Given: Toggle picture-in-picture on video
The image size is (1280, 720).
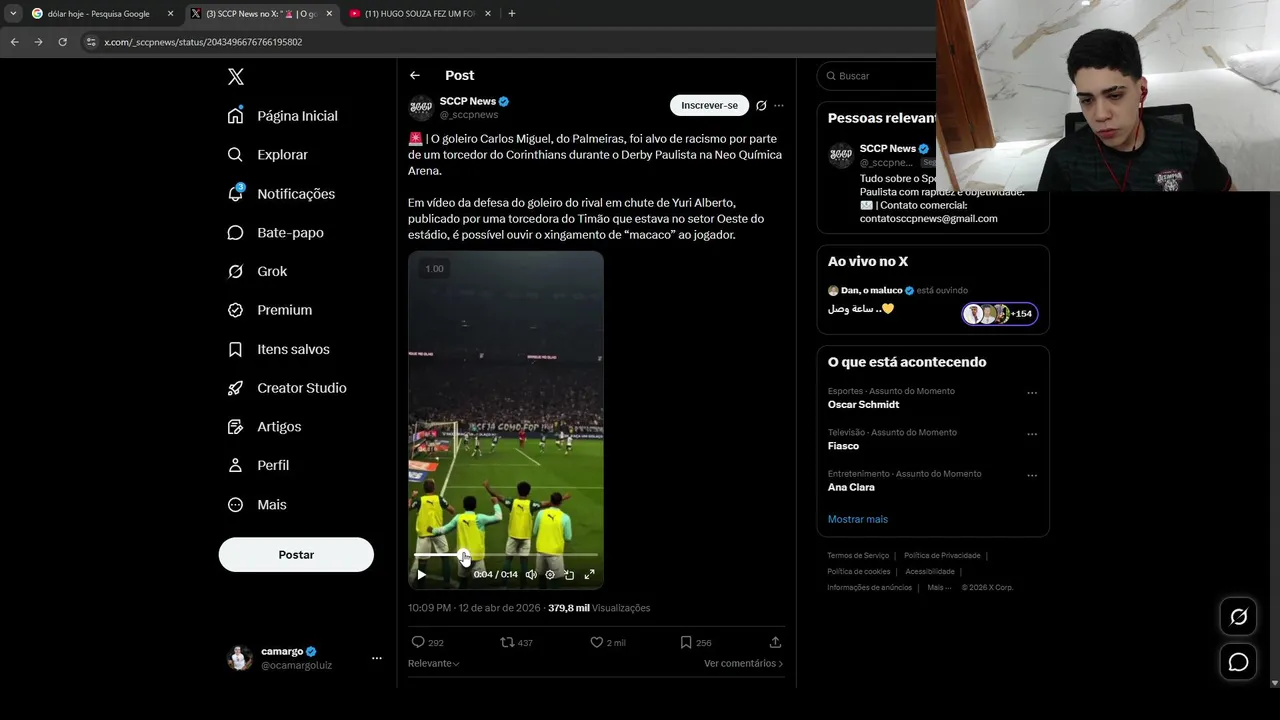Looking at the screenshot, I should 570,575.
